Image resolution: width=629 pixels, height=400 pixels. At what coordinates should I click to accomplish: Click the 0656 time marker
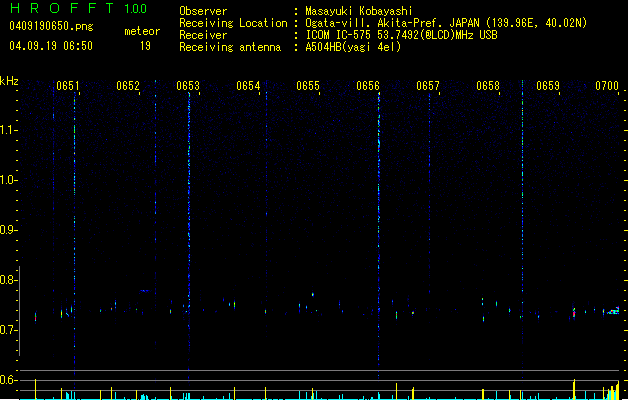pyautogui.click(x=368, y=86)
